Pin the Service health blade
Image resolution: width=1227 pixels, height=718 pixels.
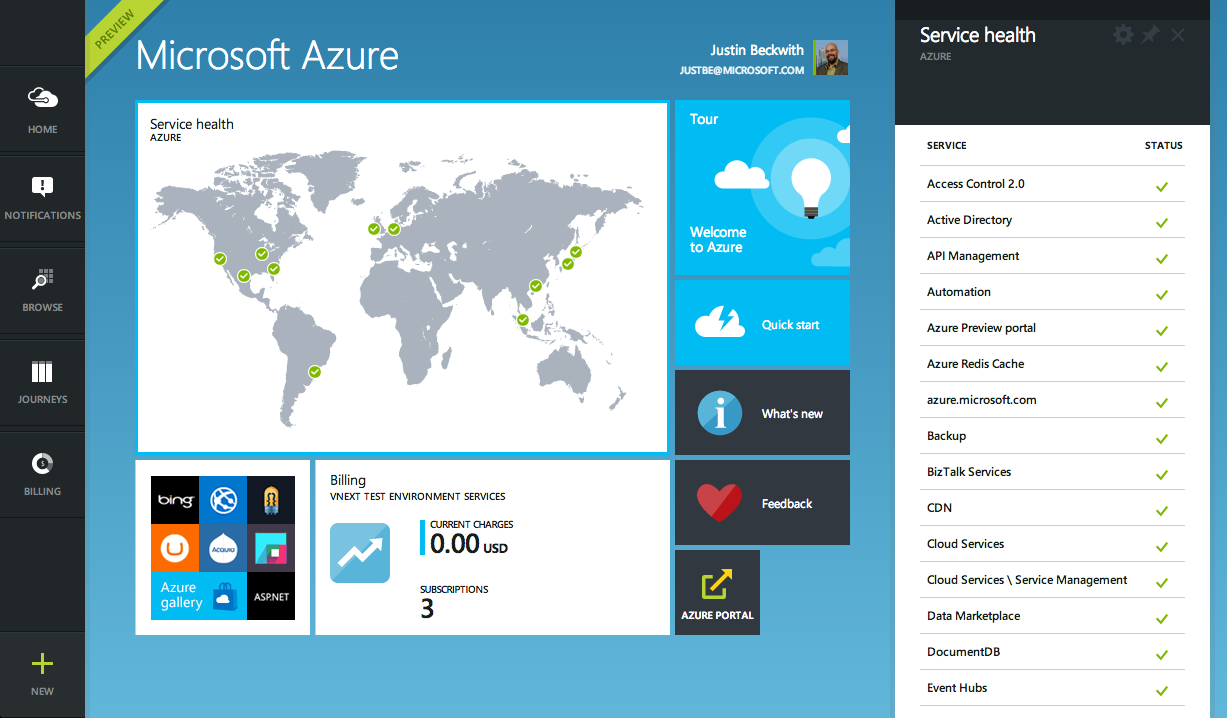[x=1151, y=35]
